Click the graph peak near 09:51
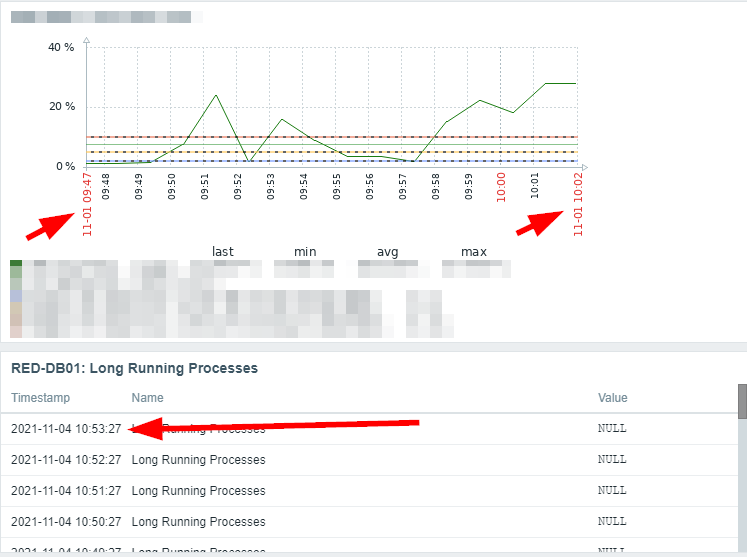The height and width of the screenshot is (557, 747). pyautogui.click(x=216, y=95)
